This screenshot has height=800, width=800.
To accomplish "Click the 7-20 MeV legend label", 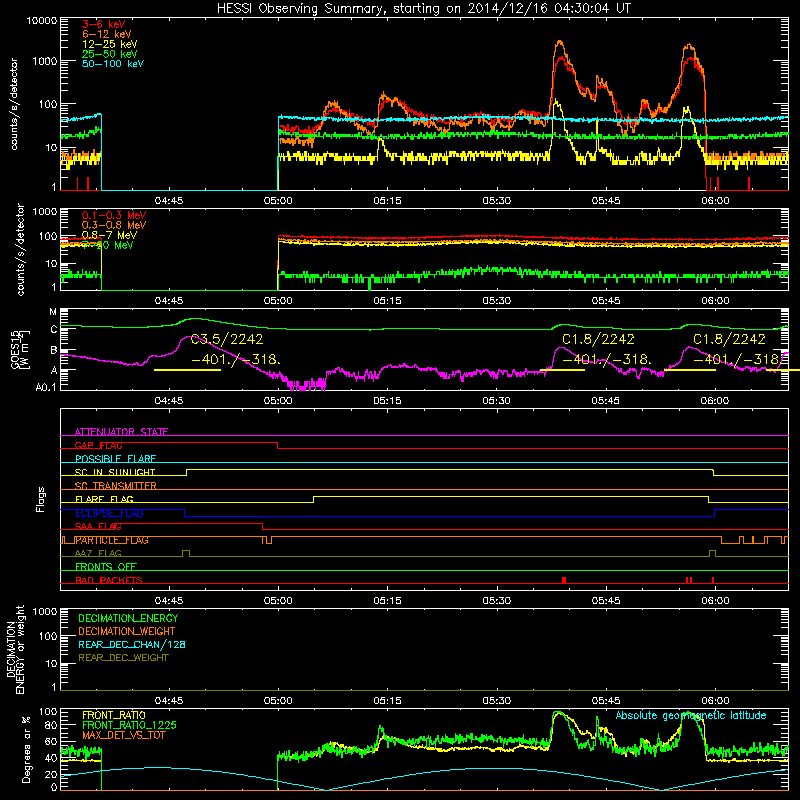I will [108, 245].
